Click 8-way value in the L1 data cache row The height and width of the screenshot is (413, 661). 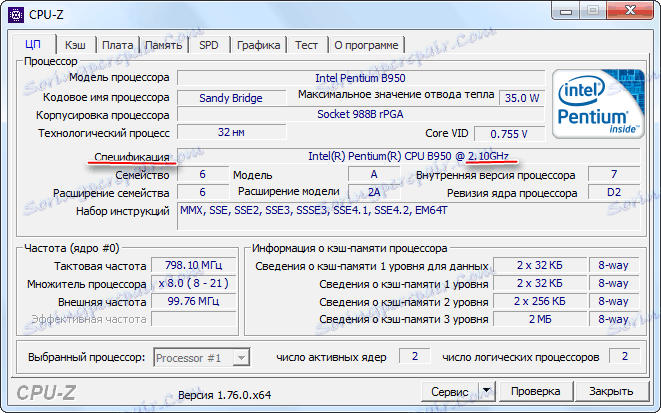pos(613,265)
